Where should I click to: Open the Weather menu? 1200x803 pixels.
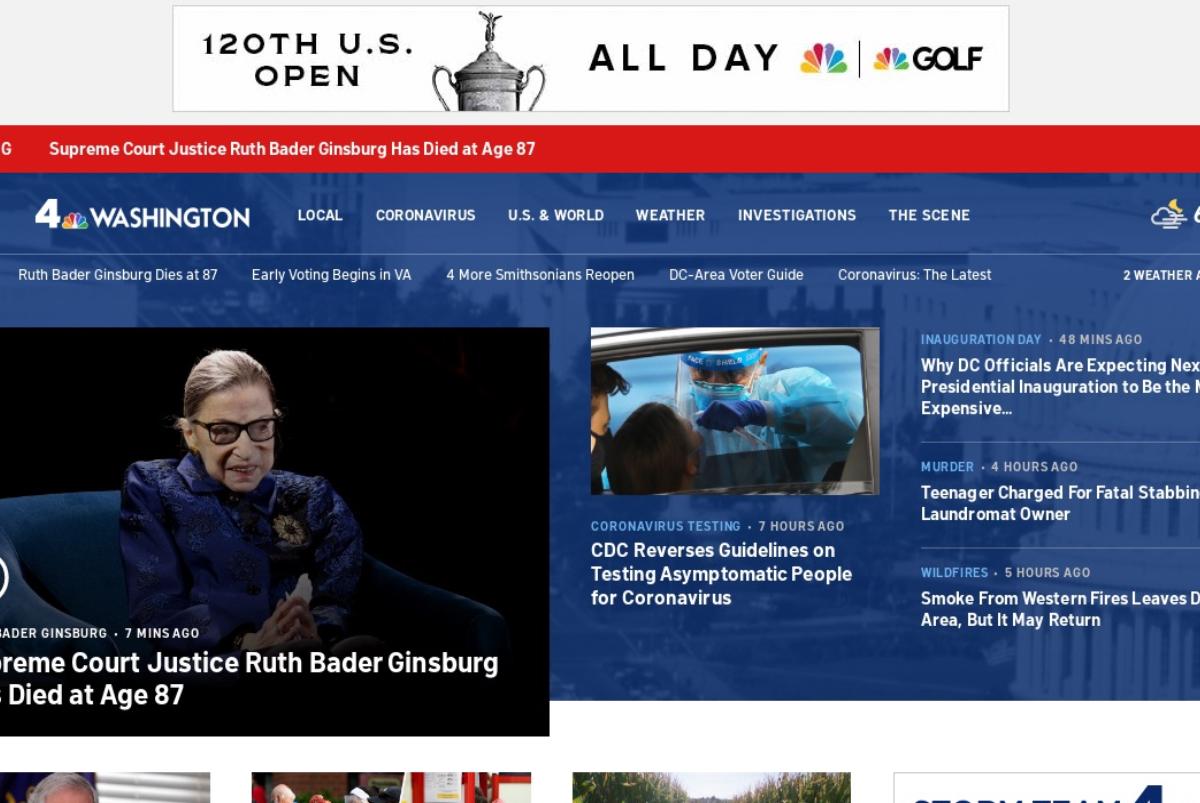tap(670, 215)
